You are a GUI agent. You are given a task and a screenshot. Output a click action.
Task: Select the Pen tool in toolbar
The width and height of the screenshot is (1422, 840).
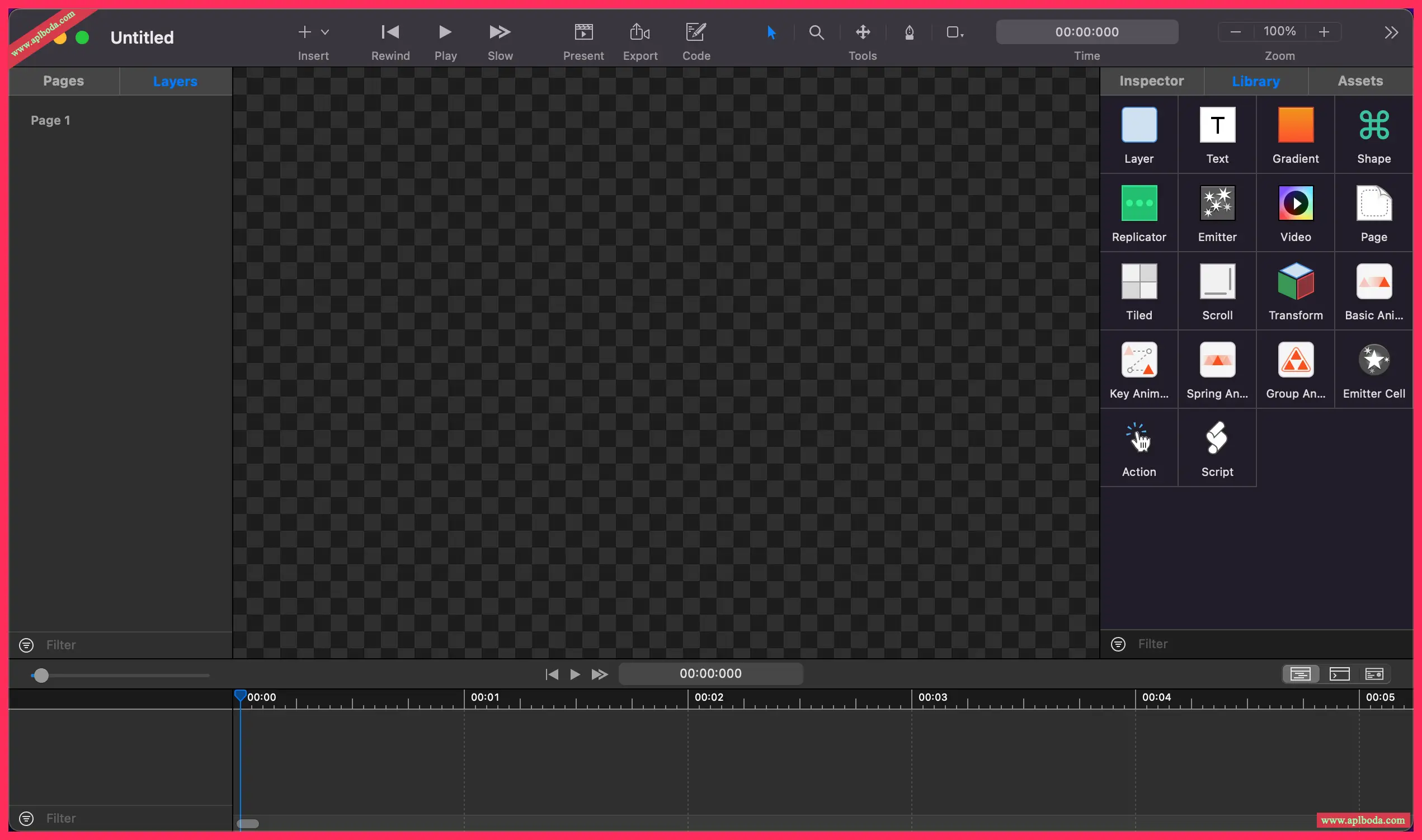pos(909,32)
